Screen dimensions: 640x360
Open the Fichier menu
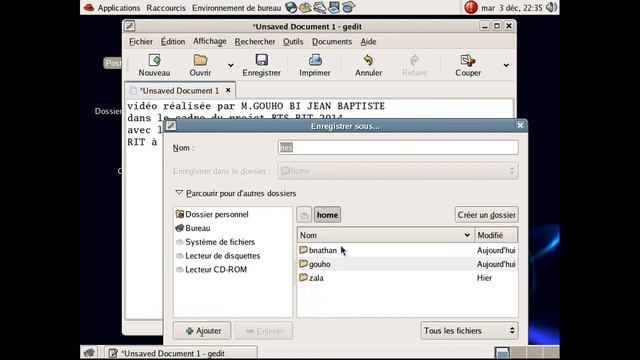click(x=141, y=42)
